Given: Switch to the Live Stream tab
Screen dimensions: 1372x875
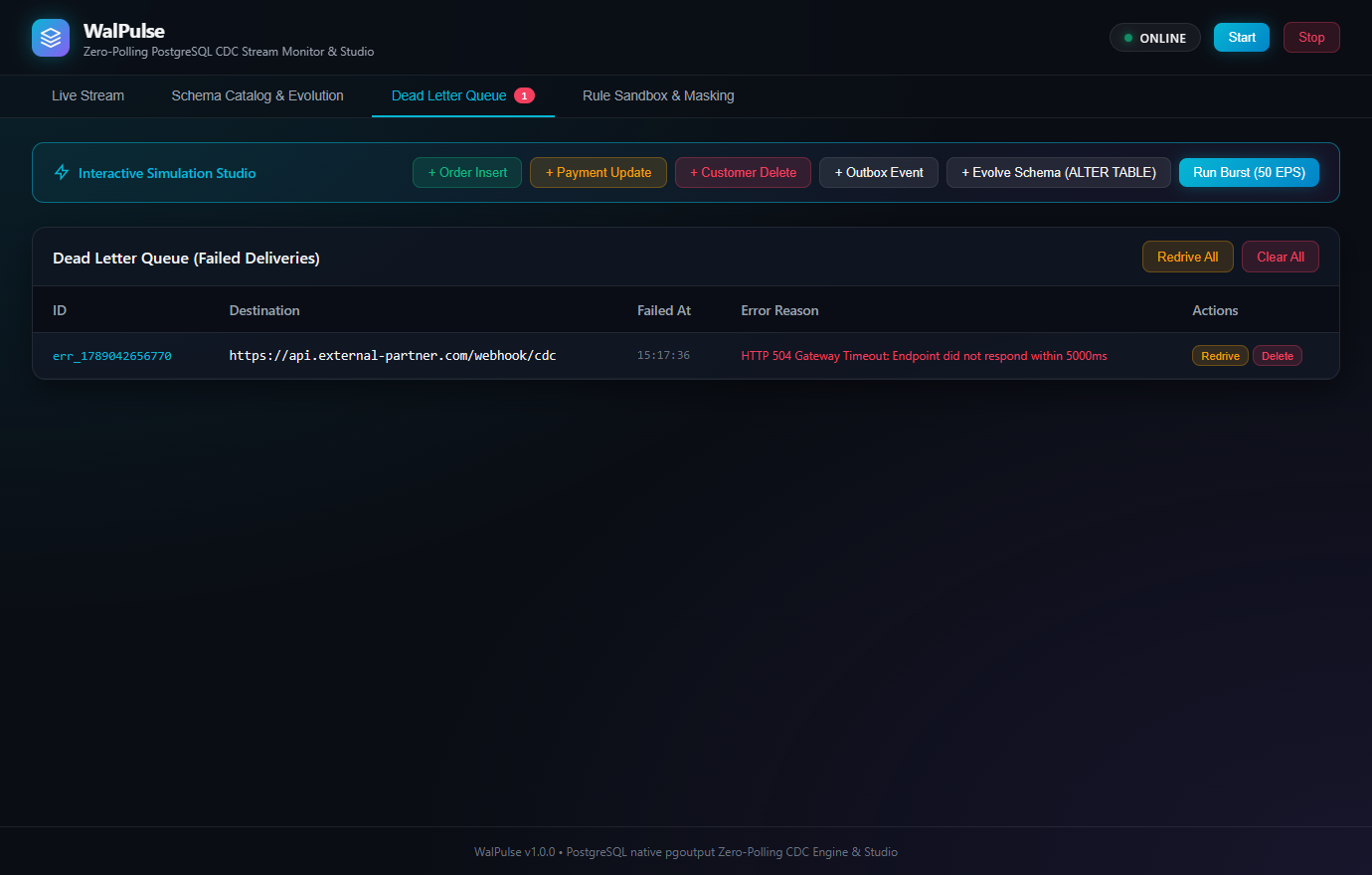Looking at the screenshot, I should pyautogui.click(x=88, y=95).
